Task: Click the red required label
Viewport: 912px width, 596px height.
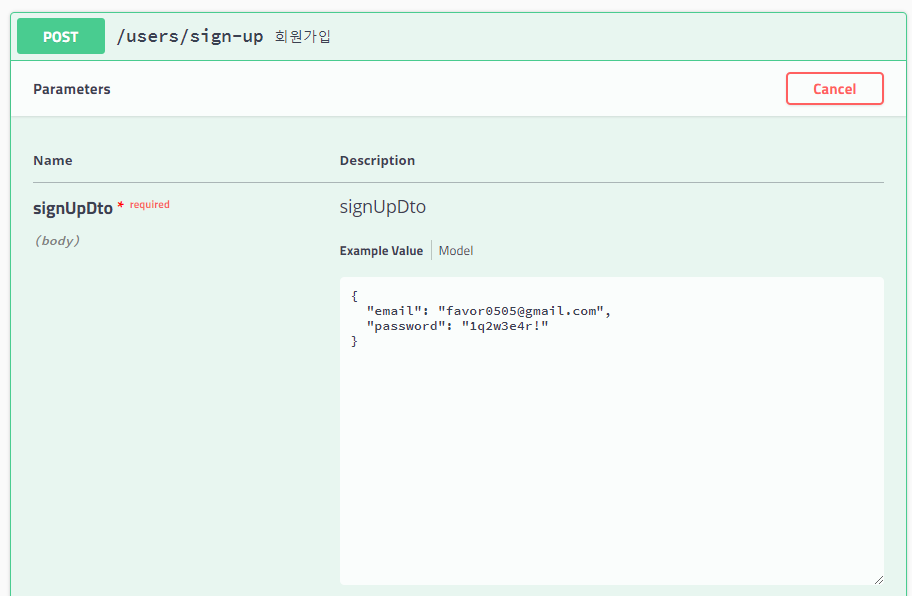Action: (149, 205)
